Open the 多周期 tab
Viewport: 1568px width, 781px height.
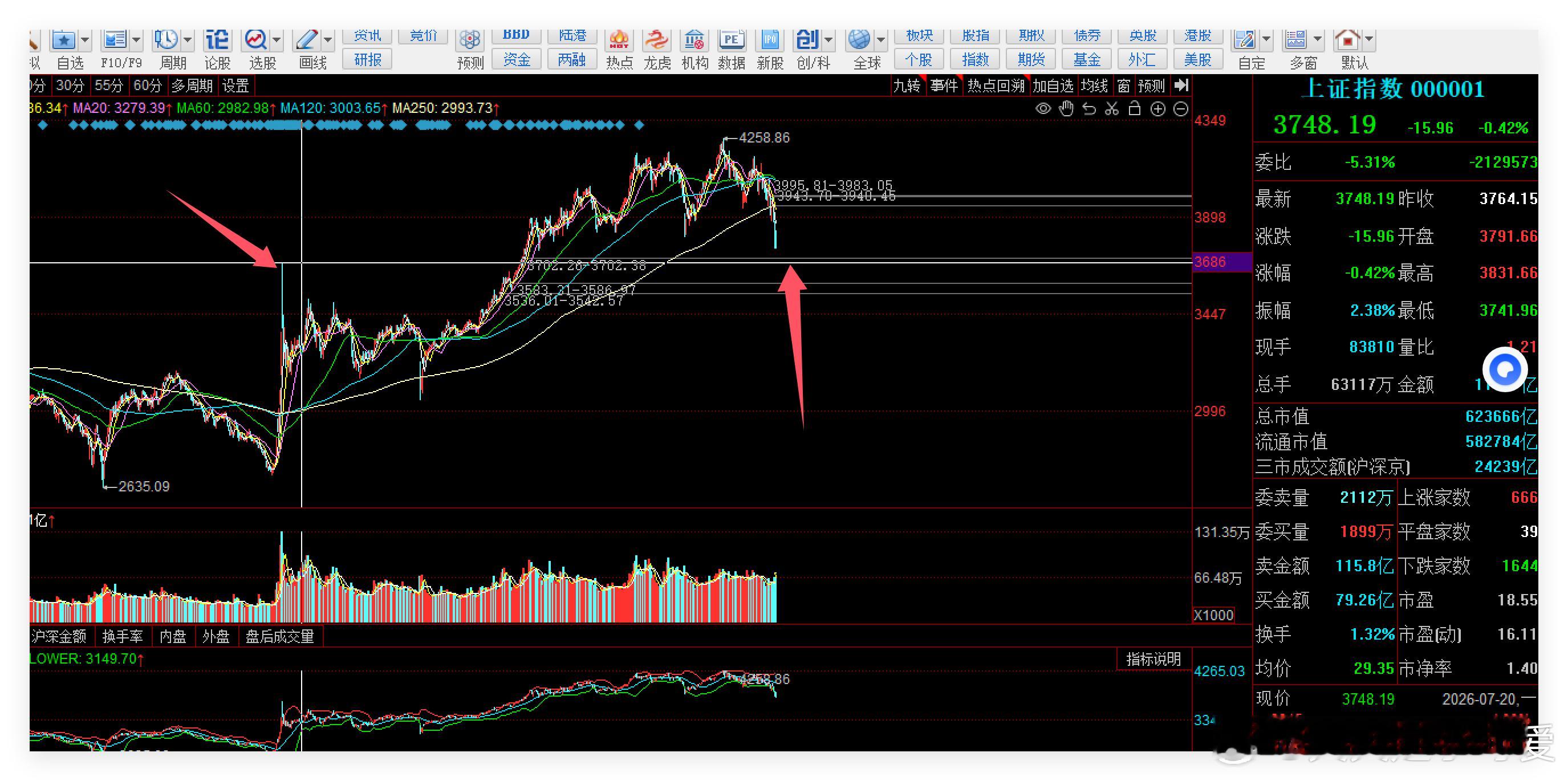click(x=192, y=86)
